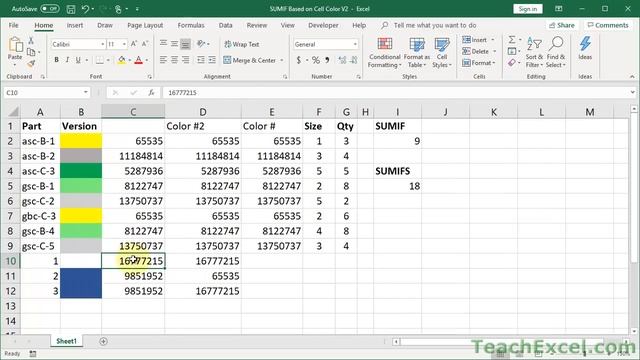Click the Borders icon
640x360 pixels.
click(100, 60)
